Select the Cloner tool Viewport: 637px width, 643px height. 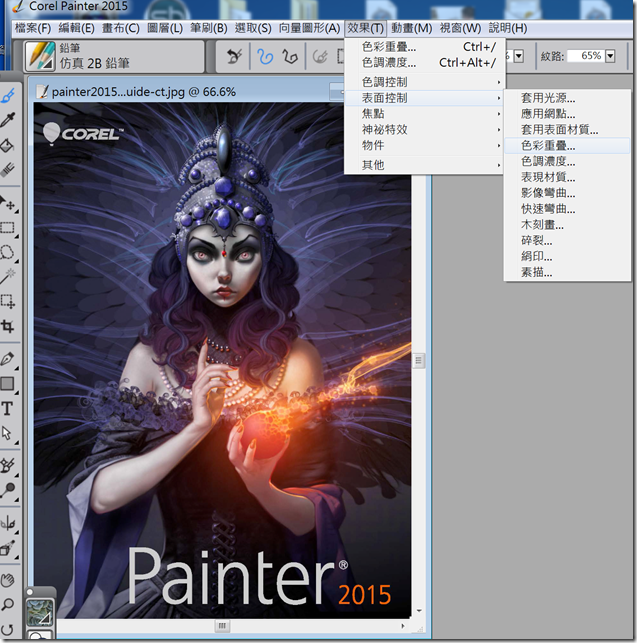tap(8, 465)
